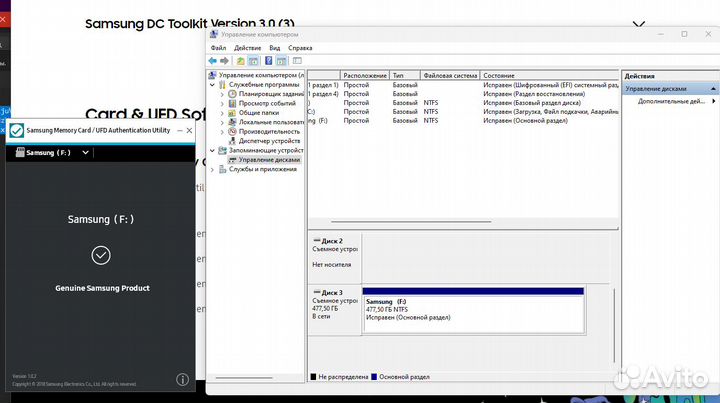Click the rightmost view layout toolbar icon
The image size is (720, 403).
(297, 61)
